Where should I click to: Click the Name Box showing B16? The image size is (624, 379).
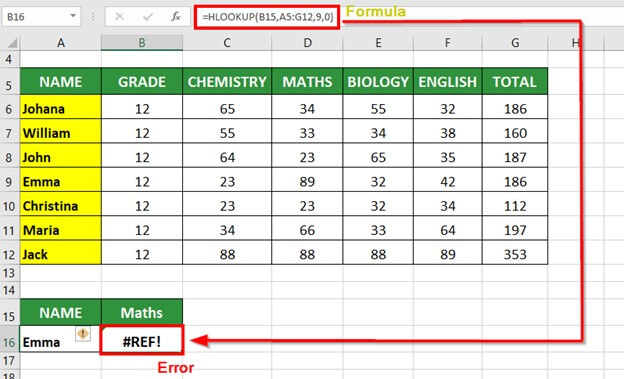tap(41, 17)
